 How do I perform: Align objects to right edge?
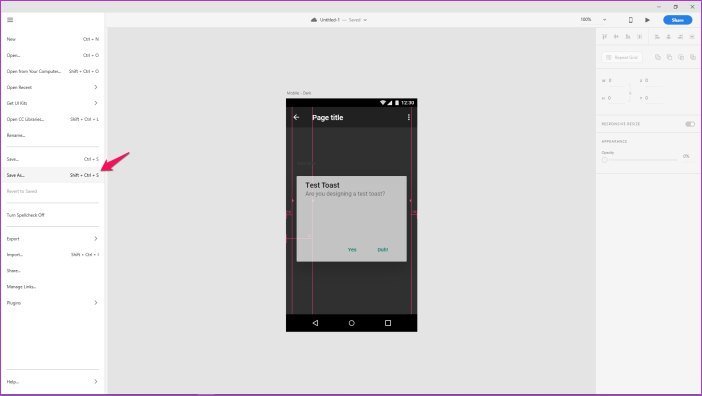coord(681,37)
